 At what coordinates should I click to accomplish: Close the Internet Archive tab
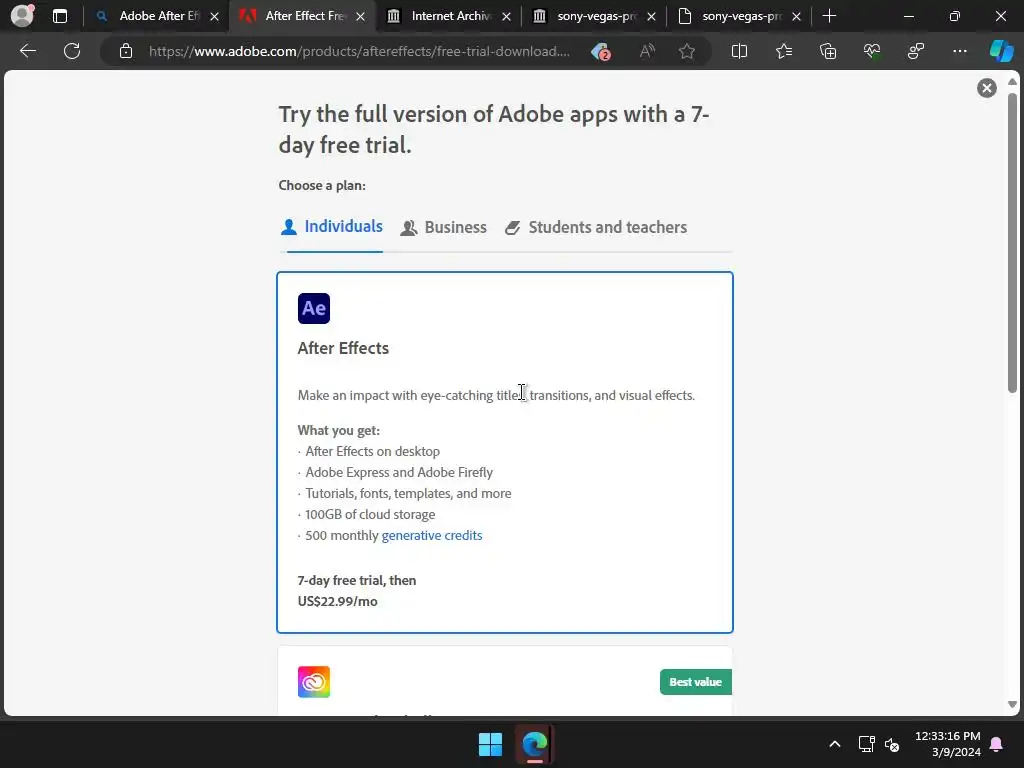tap(506, 17)
